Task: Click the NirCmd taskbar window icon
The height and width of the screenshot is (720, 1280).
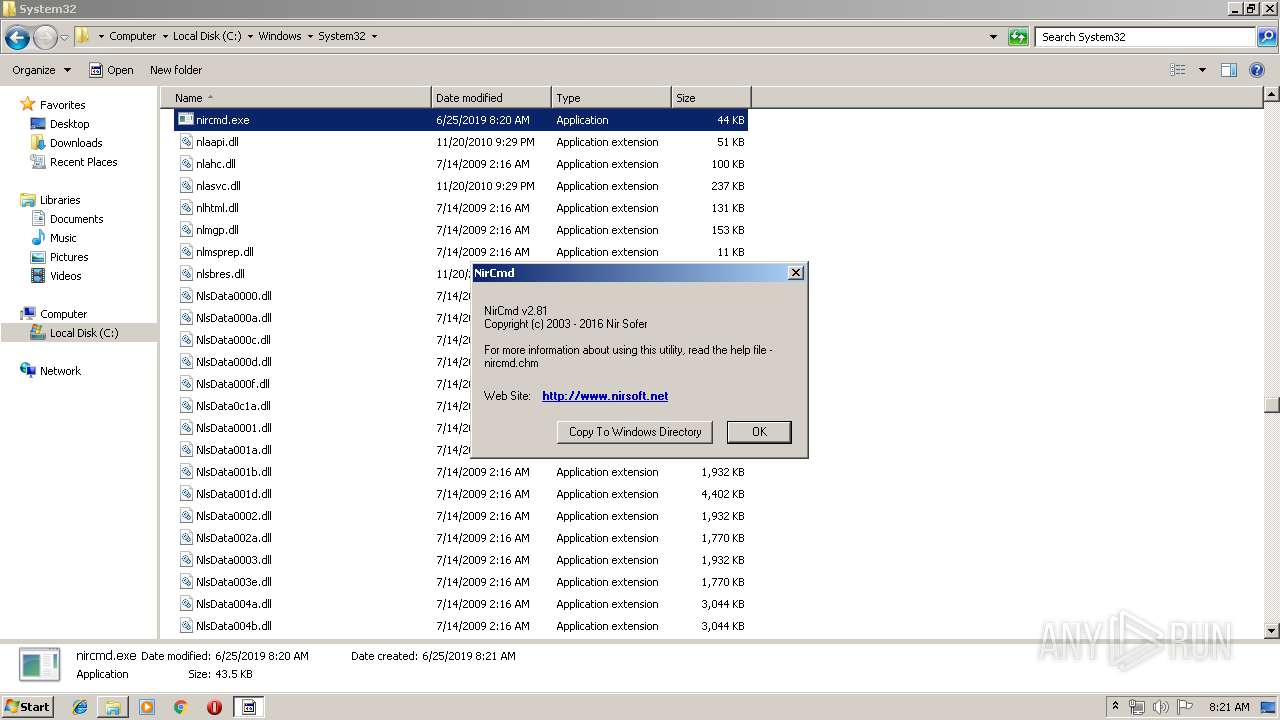Action: [249, 707]
